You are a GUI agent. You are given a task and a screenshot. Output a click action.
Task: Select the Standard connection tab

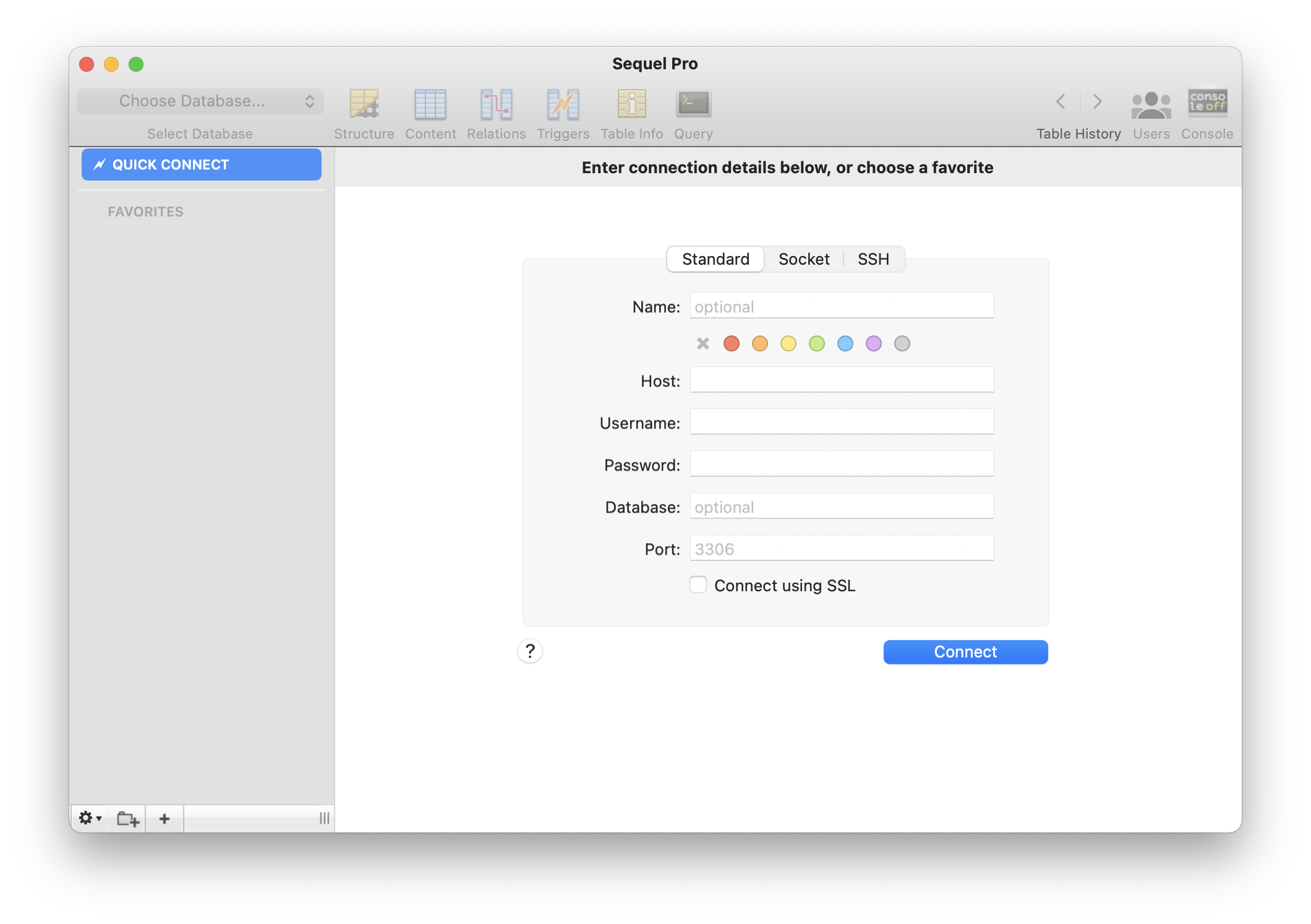click(x=715, y=259)
